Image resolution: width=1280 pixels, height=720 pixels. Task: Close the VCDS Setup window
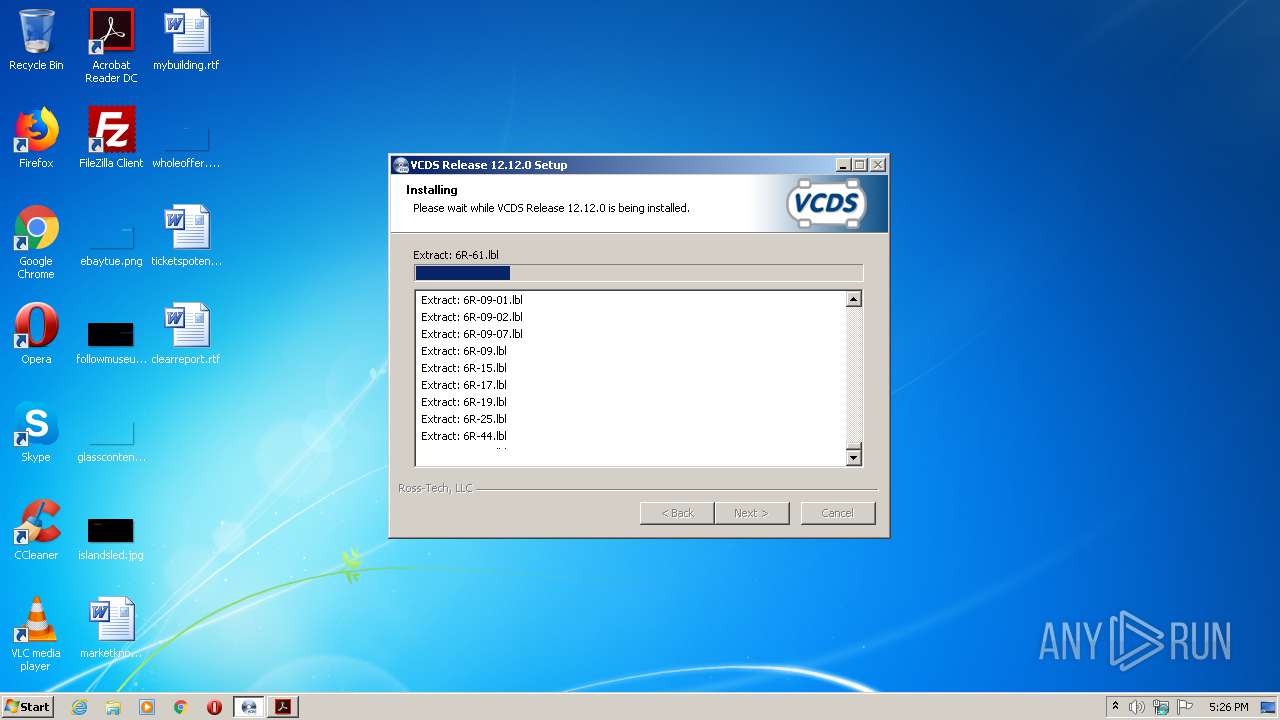pos(877,165)
